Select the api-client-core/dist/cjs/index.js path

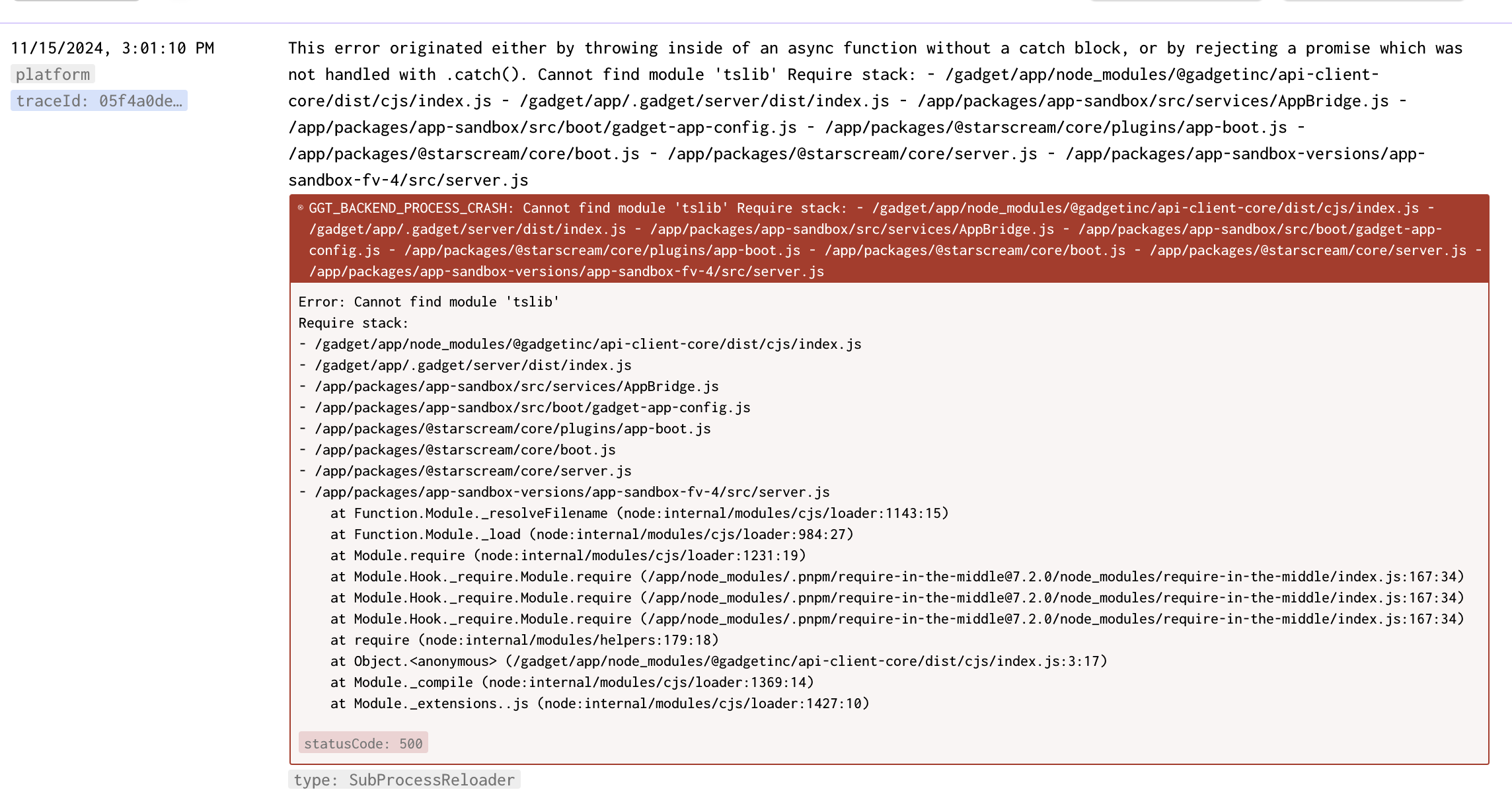[x=587, y=344]
